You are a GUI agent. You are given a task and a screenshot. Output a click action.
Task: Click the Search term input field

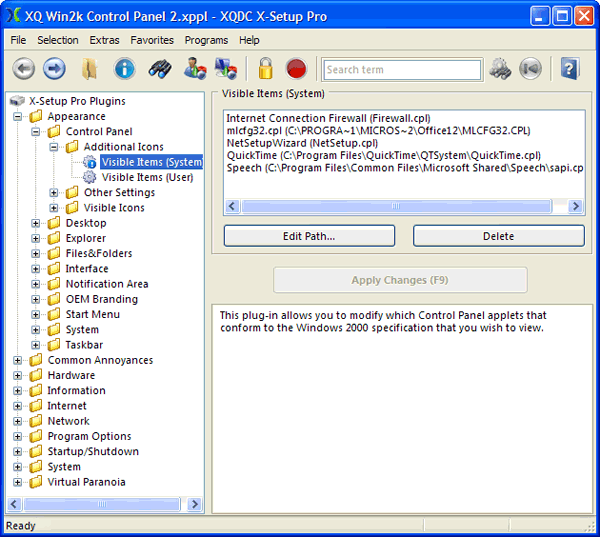coord(402,69)
